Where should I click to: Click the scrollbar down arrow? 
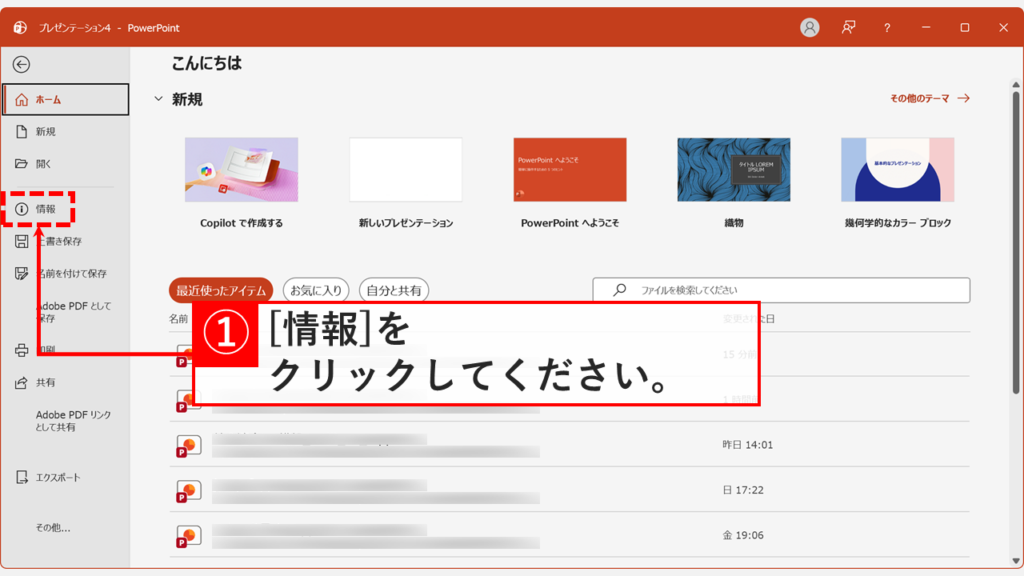(1016, 561)
